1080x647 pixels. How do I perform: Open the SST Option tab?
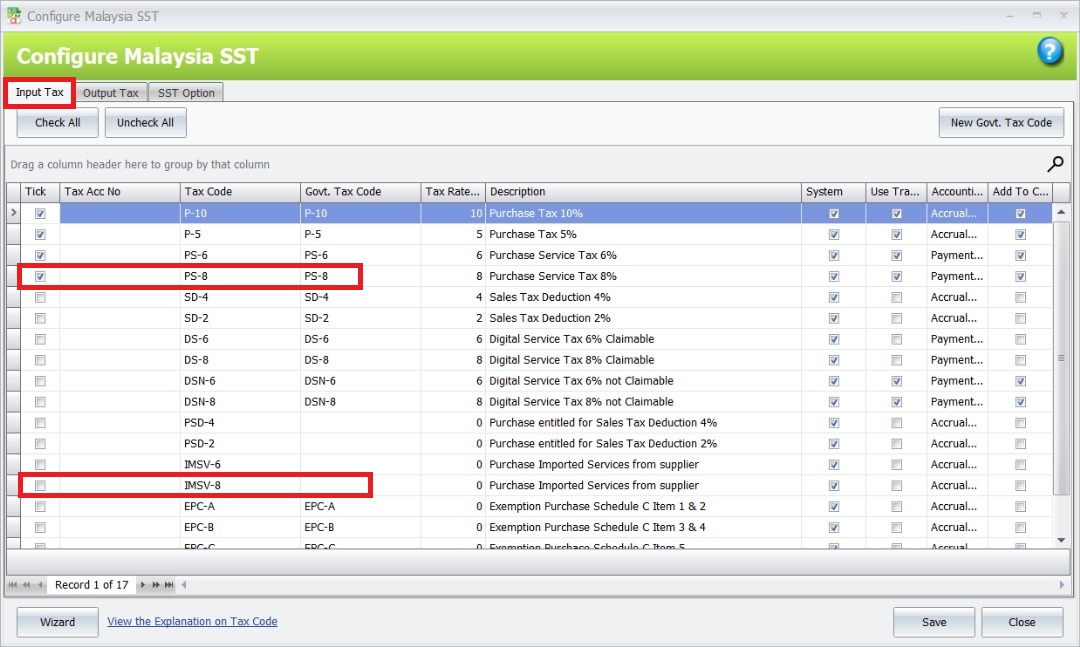pyautogui.click(x=186, y=93)
